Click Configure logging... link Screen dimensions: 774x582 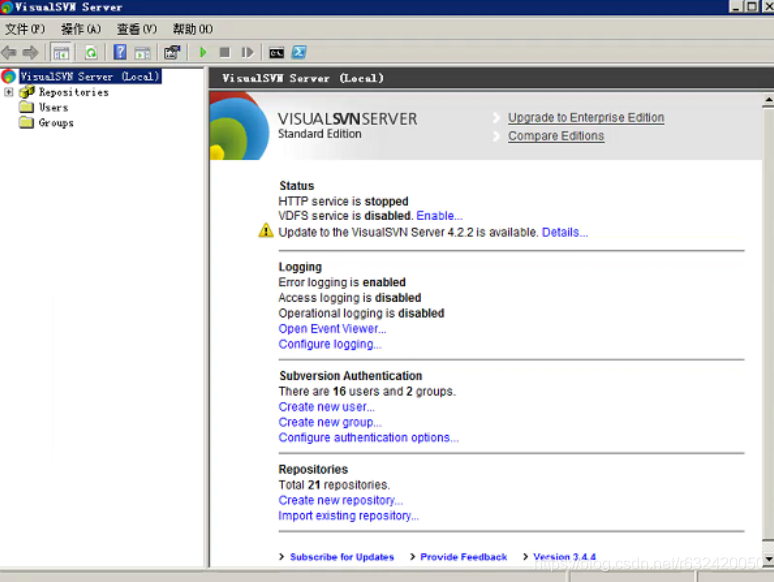pyautogui.click(x=330, y=344)
